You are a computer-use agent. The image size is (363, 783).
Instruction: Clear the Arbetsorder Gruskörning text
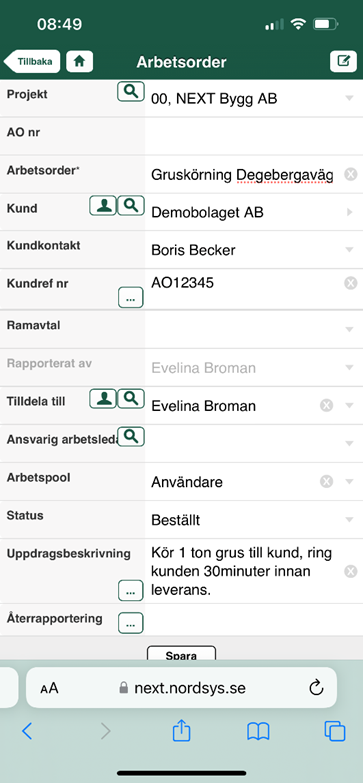(351, 174)
